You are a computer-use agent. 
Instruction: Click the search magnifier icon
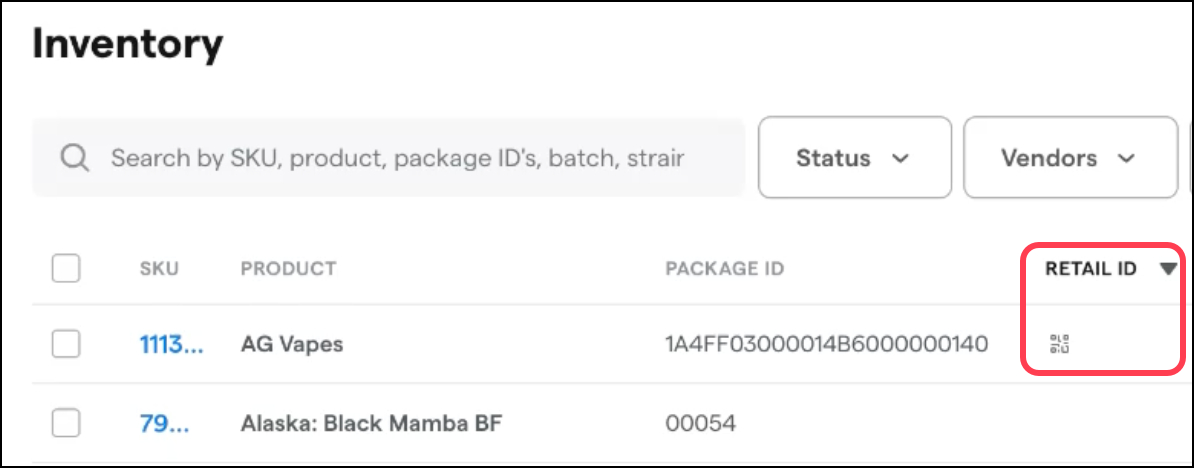(74, 158)
